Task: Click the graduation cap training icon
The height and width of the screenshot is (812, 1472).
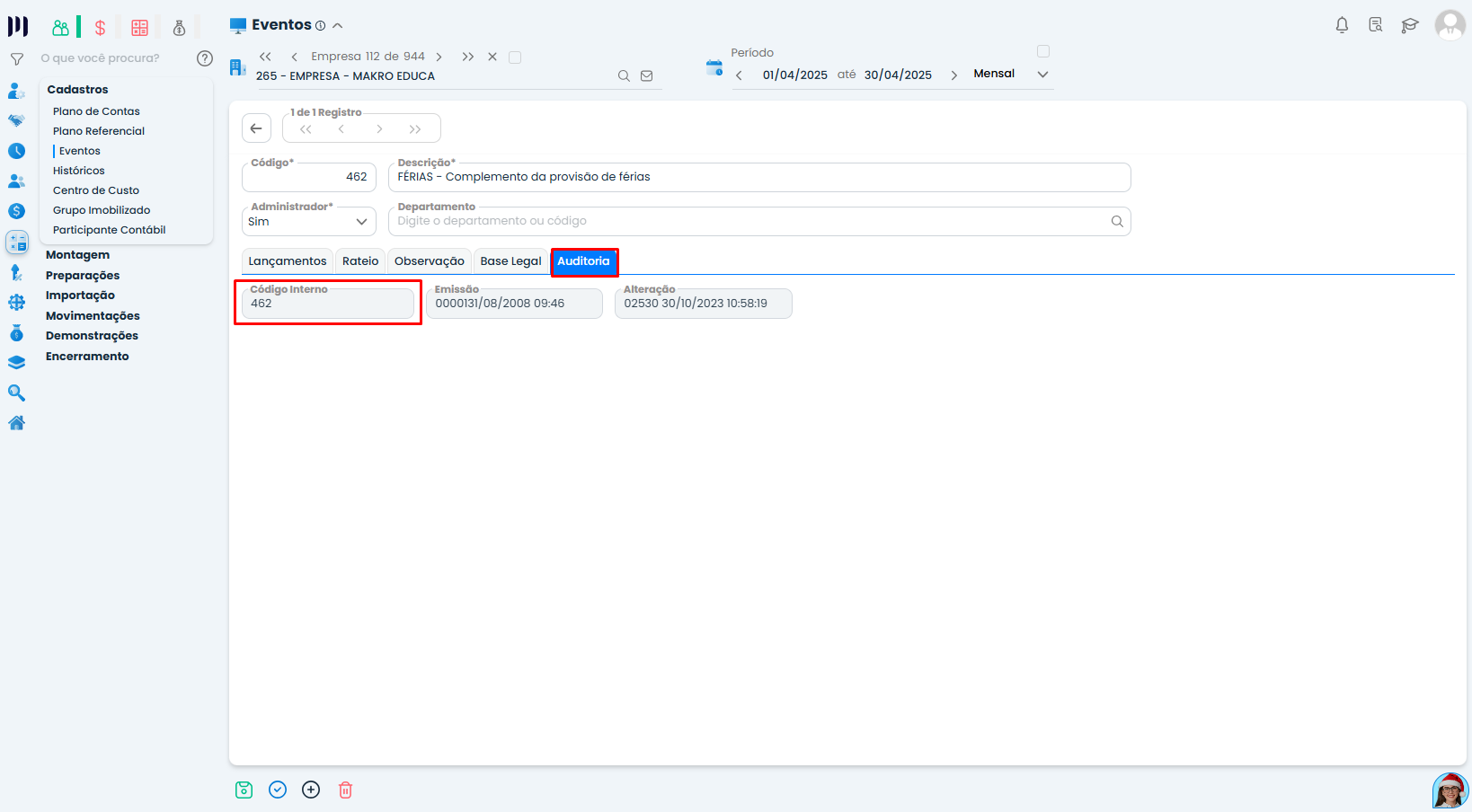Action: coord(1410,25)
